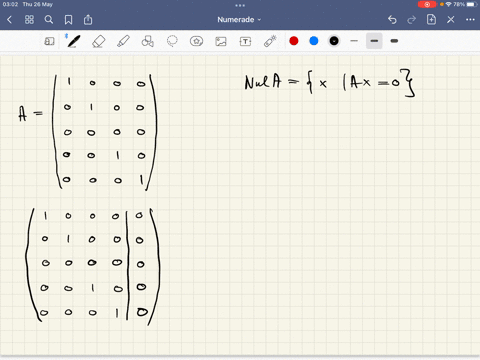Insert an image with Photo tool
Image resolution: width=480 pixels, height=360 pixels.
point(221,41)
